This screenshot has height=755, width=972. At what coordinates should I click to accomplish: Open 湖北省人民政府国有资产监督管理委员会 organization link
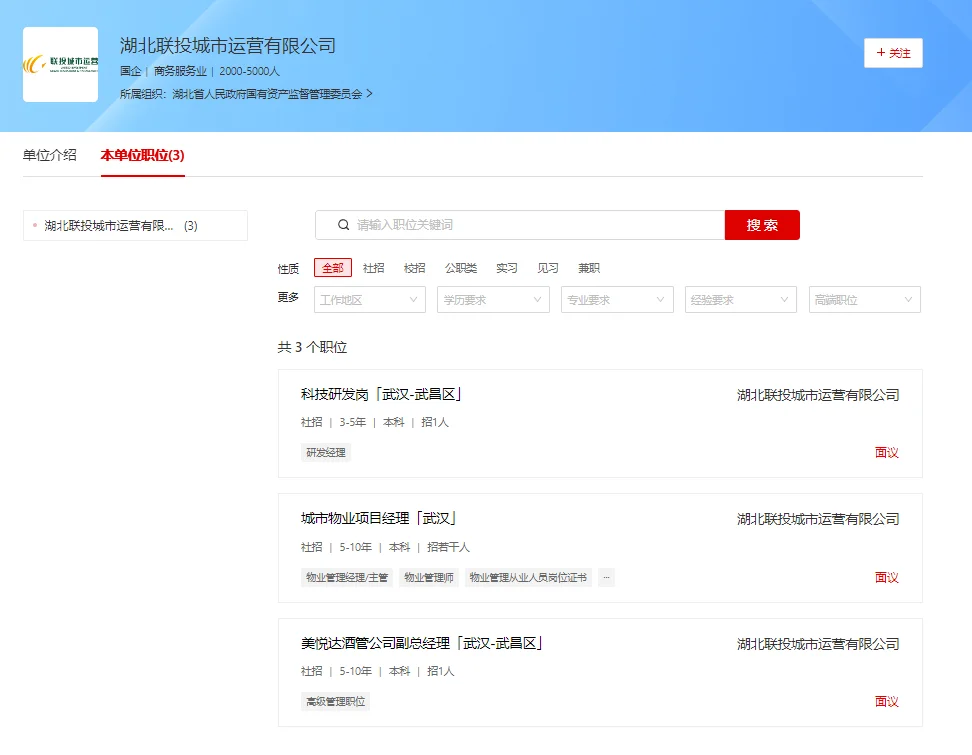[x=272, y=93]
